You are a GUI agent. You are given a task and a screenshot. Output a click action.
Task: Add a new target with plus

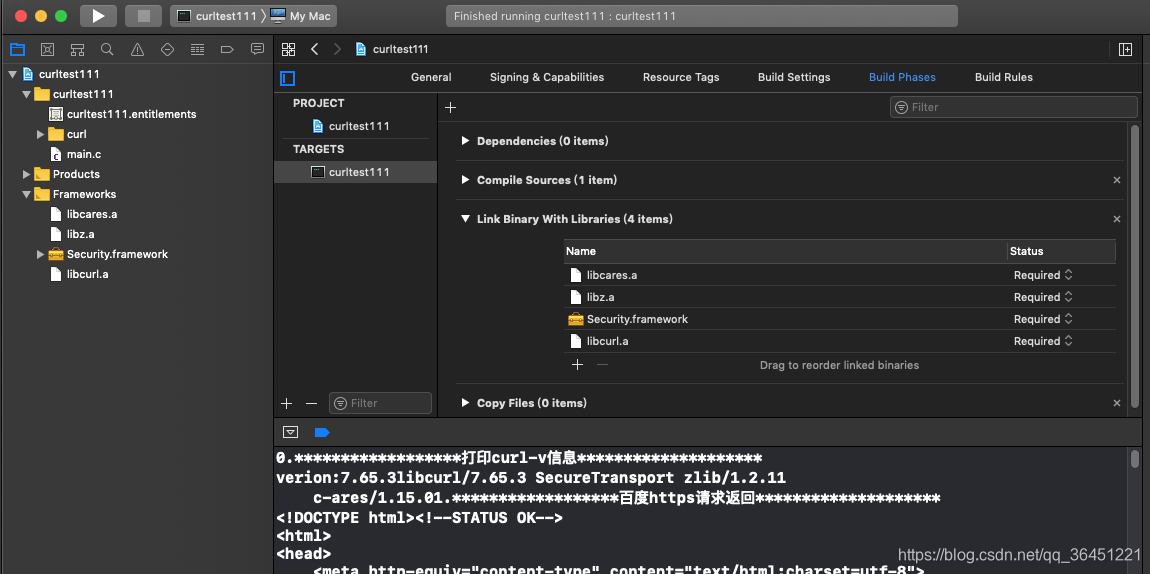(287, 403)
